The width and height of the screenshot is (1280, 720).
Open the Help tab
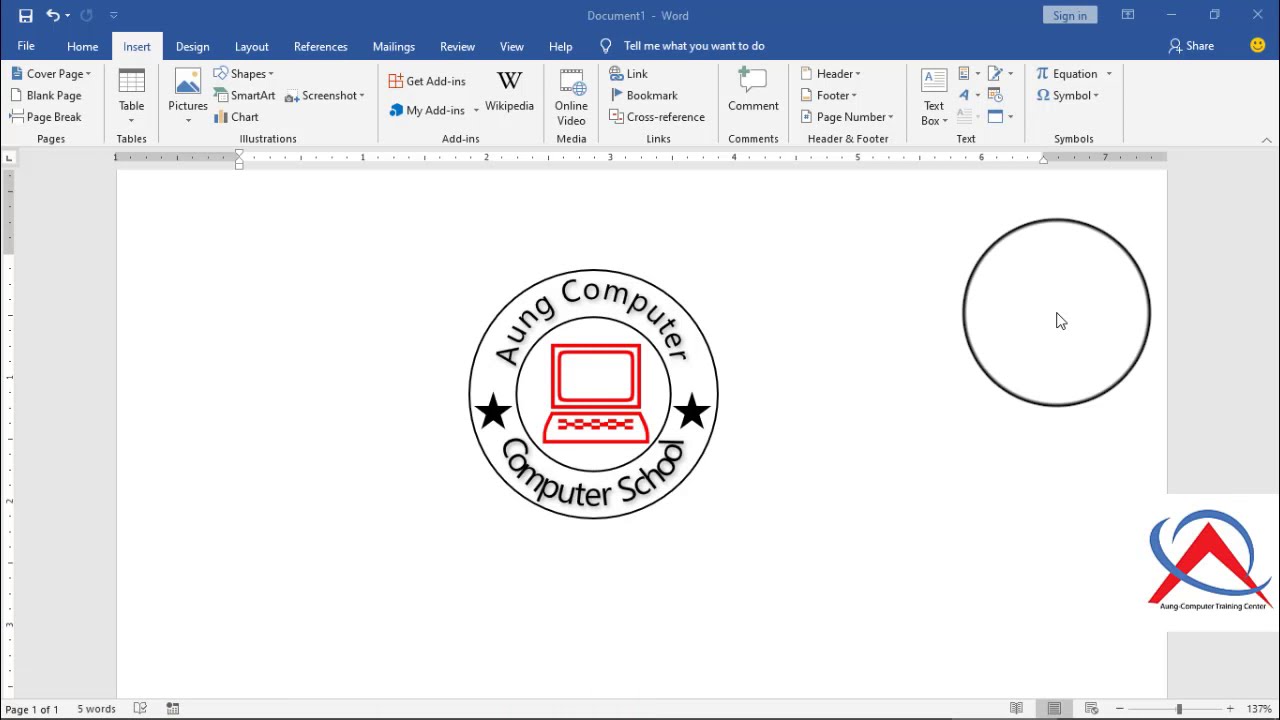(x=560, y=47)
